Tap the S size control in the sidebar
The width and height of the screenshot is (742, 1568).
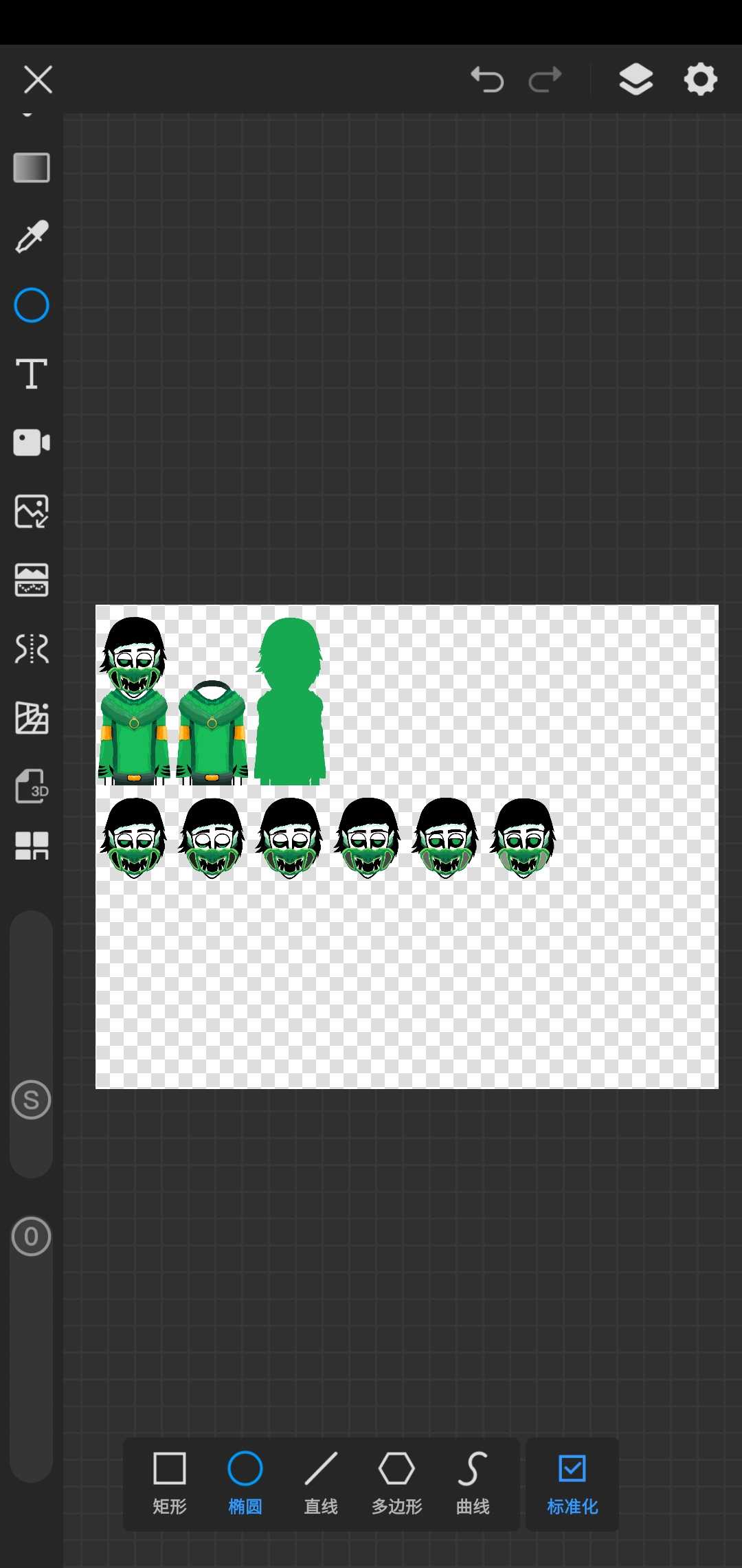point(32,1099)
